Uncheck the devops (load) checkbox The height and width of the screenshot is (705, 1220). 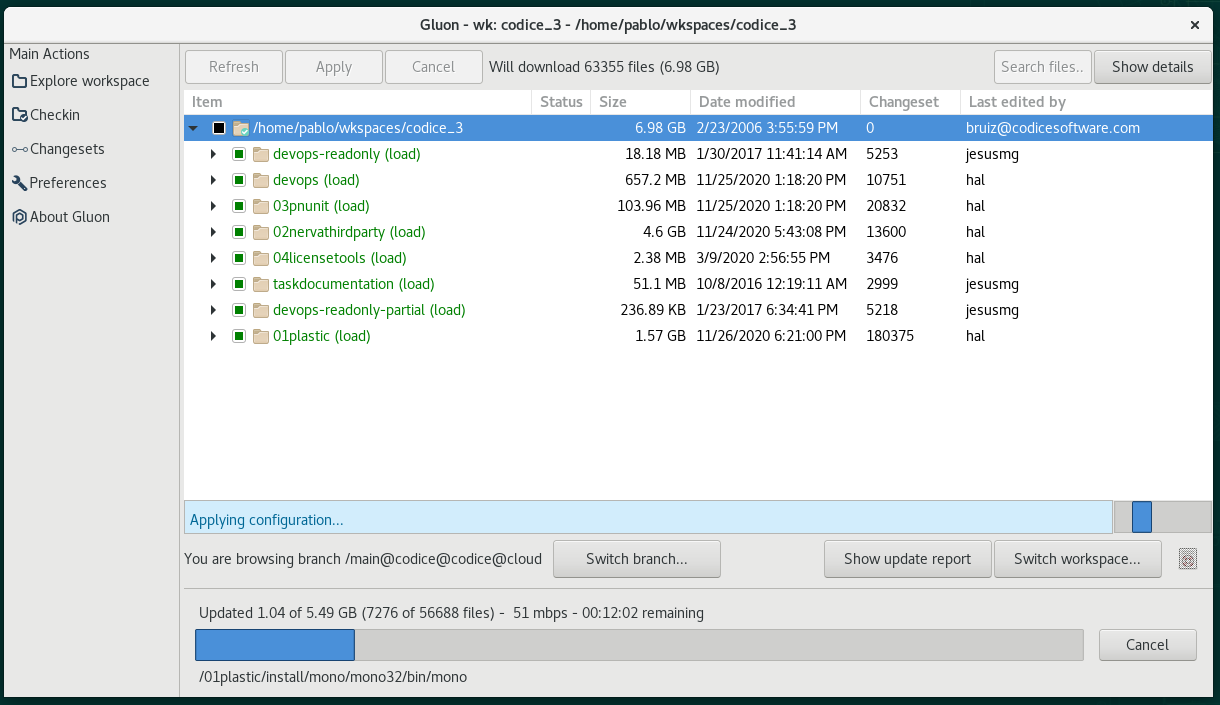[238, 180]
